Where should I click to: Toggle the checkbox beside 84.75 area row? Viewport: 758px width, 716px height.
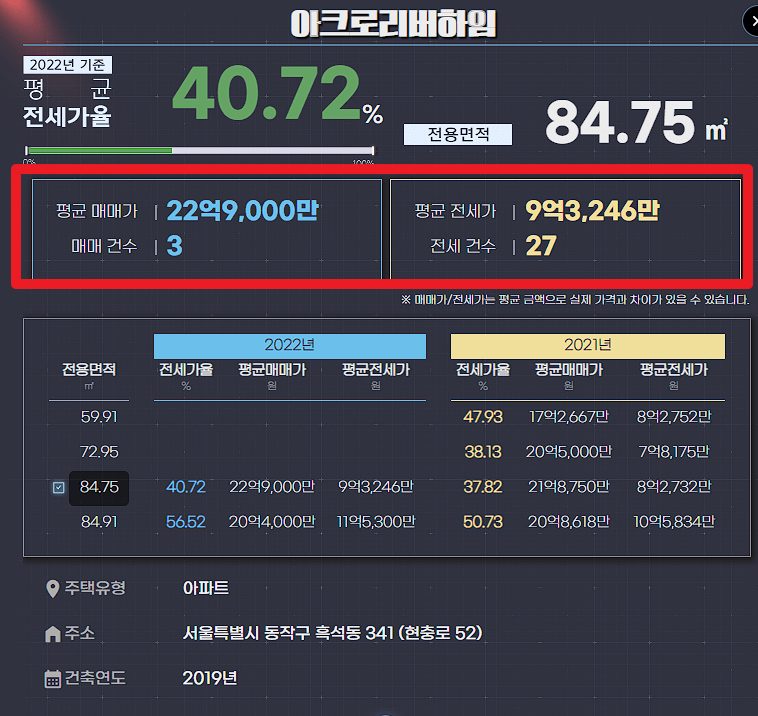pos(58,487)
